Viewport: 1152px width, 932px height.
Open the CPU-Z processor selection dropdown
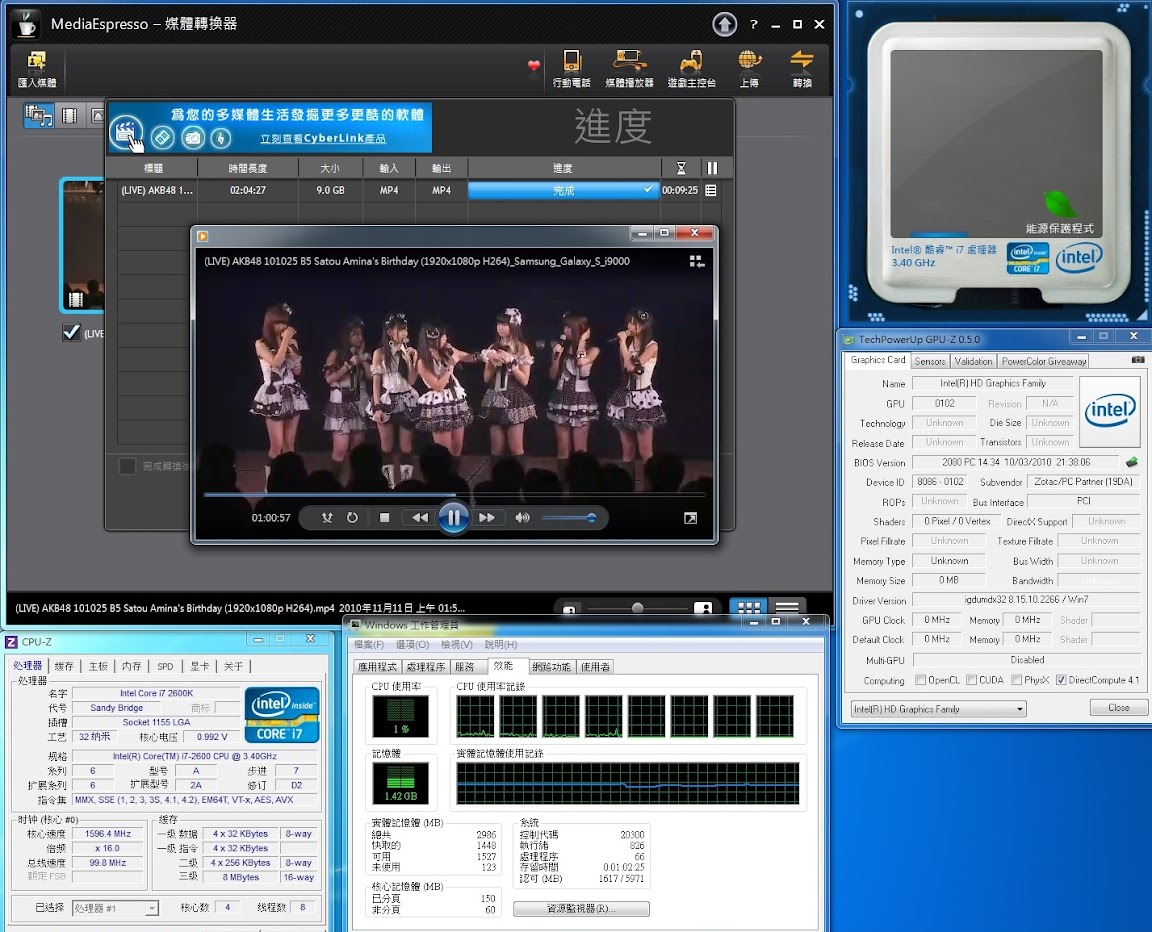pos(115,908)
